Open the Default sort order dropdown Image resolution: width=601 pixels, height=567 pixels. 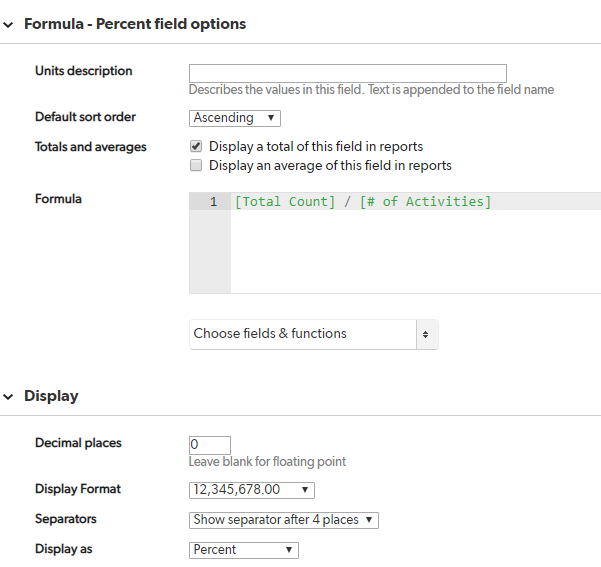pyautogui.click(x=235, y=118)
